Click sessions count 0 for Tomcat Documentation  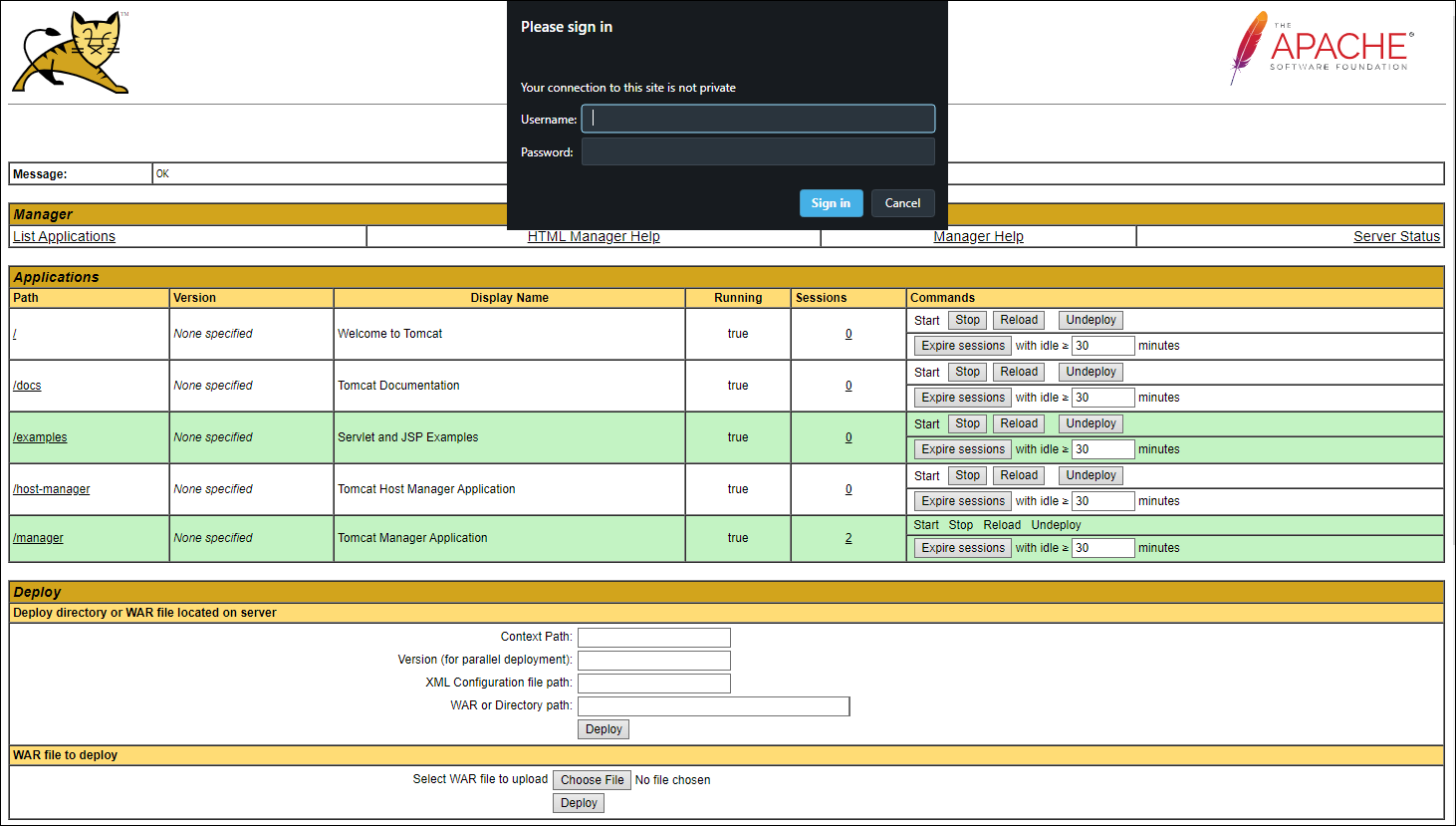[x=849, y=386]
